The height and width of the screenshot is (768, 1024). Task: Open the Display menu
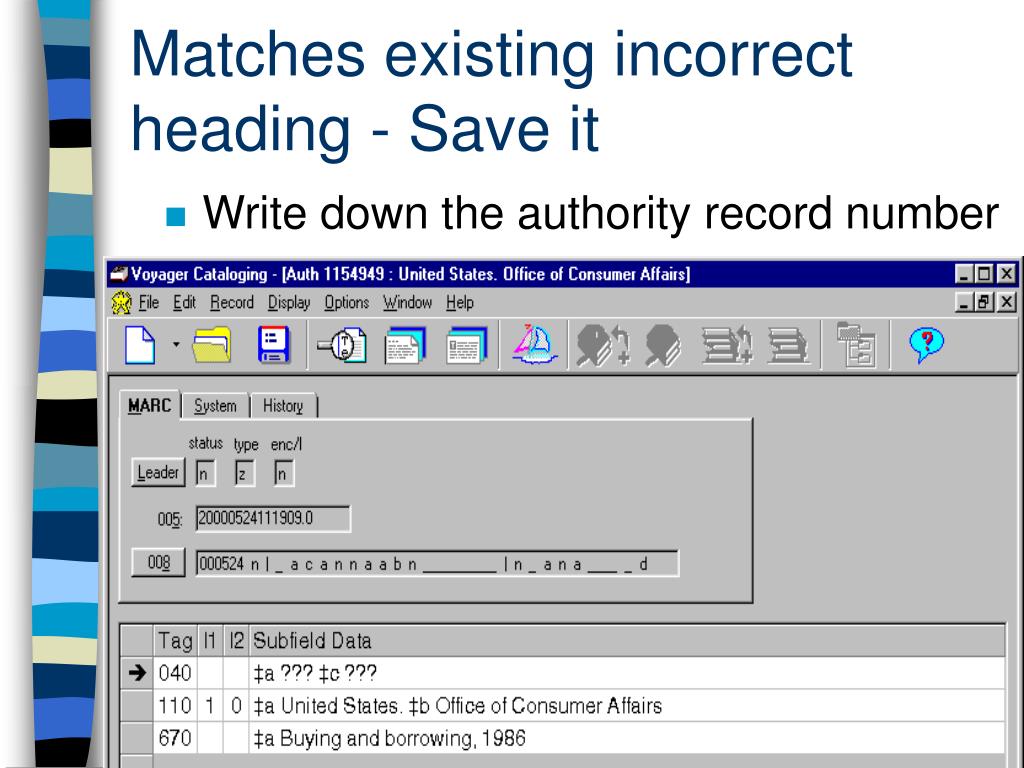tap(289, 302)
